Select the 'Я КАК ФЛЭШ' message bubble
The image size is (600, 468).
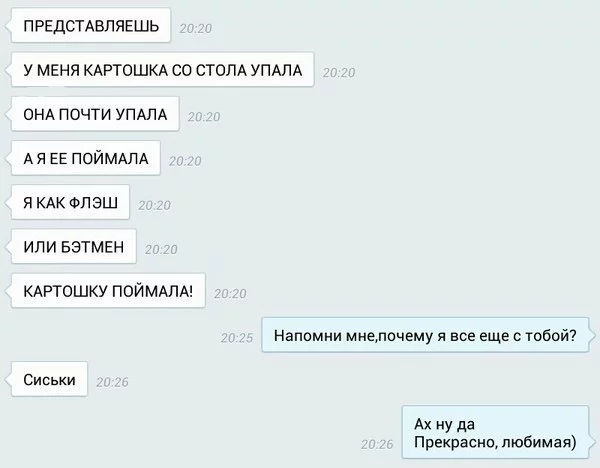pos(70,202)
